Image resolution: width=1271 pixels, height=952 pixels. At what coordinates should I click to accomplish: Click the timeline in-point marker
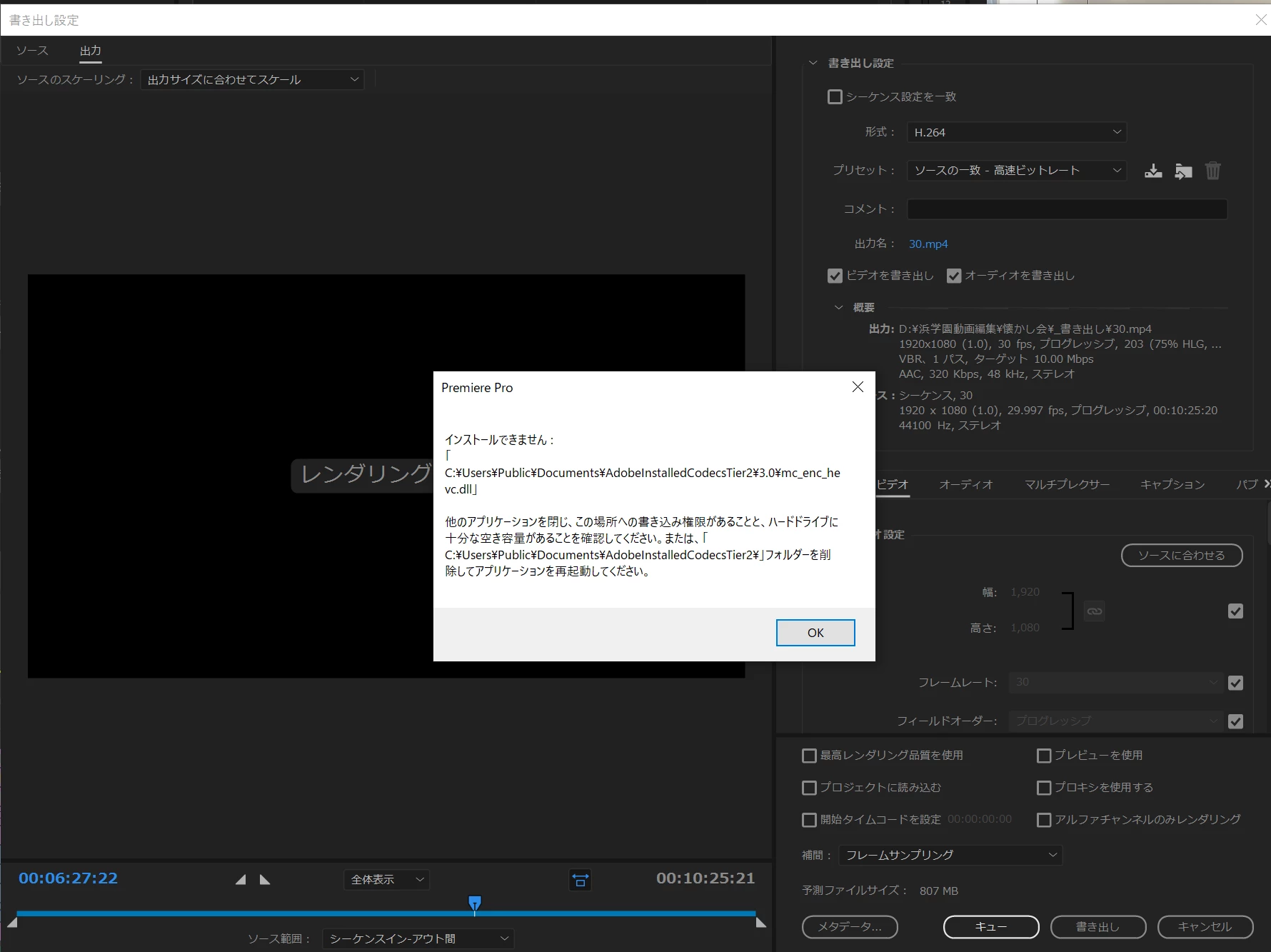[x=12, y=923]
